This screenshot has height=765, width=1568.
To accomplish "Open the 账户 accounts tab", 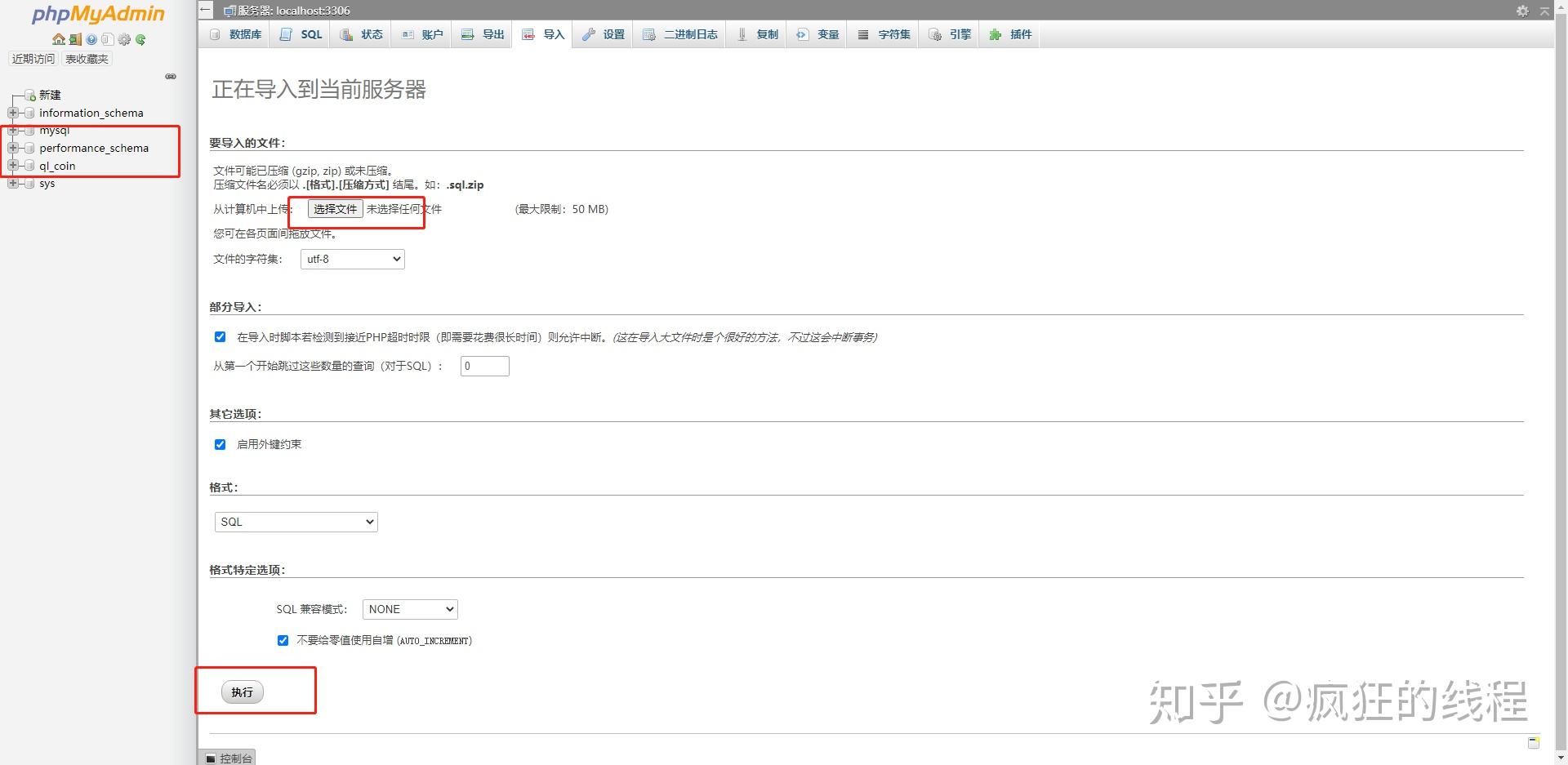I will [422, 34].
